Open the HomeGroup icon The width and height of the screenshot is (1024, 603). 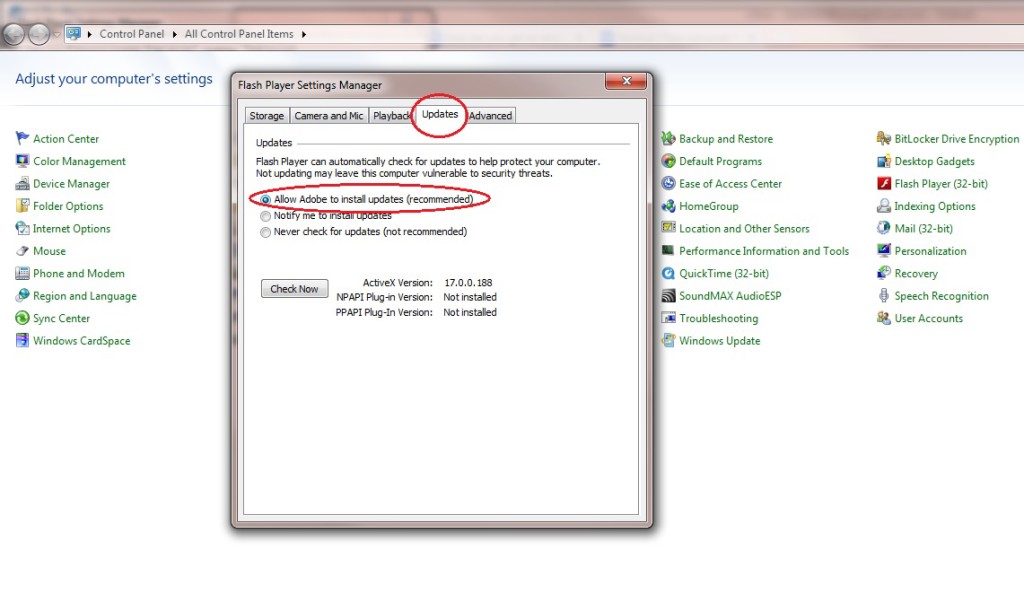pos(668,206)
